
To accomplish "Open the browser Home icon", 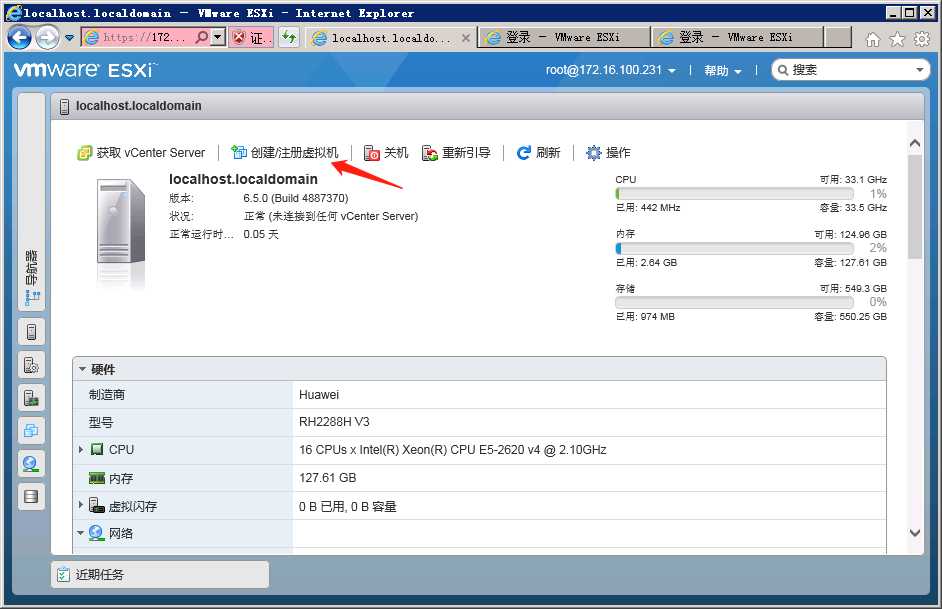I will pyautogui.click(x=872, y=40).
